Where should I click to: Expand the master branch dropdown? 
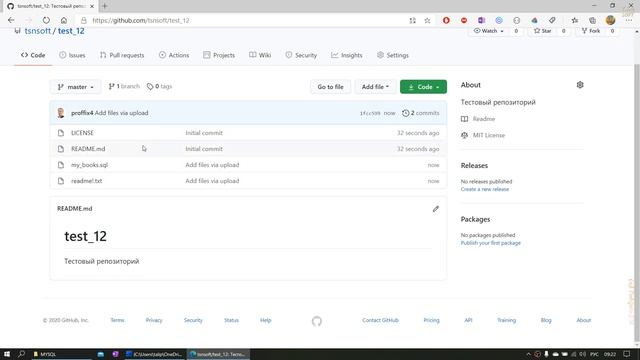[76, 87]
